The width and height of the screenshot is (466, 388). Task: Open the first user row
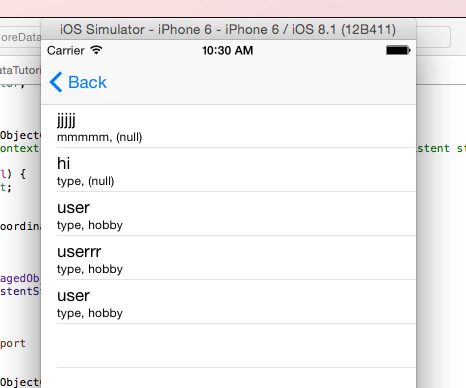(x=229, y=214)
